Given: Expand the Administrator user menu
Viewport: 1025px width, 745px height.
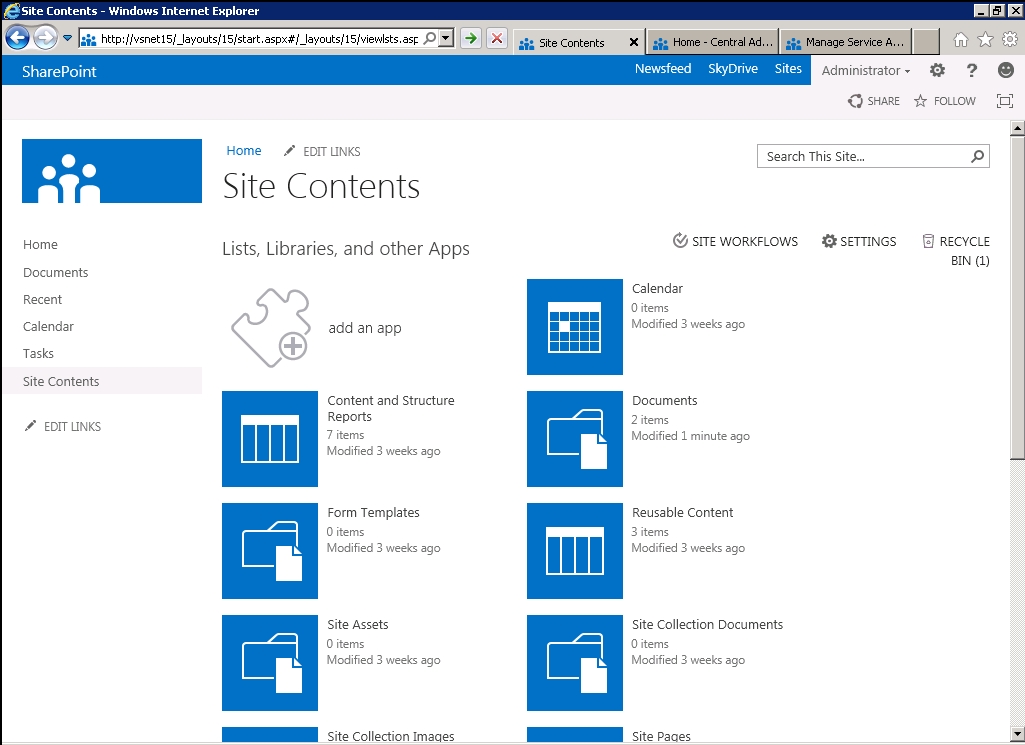Looking at the screenshot, I should [x=865, y=71].
